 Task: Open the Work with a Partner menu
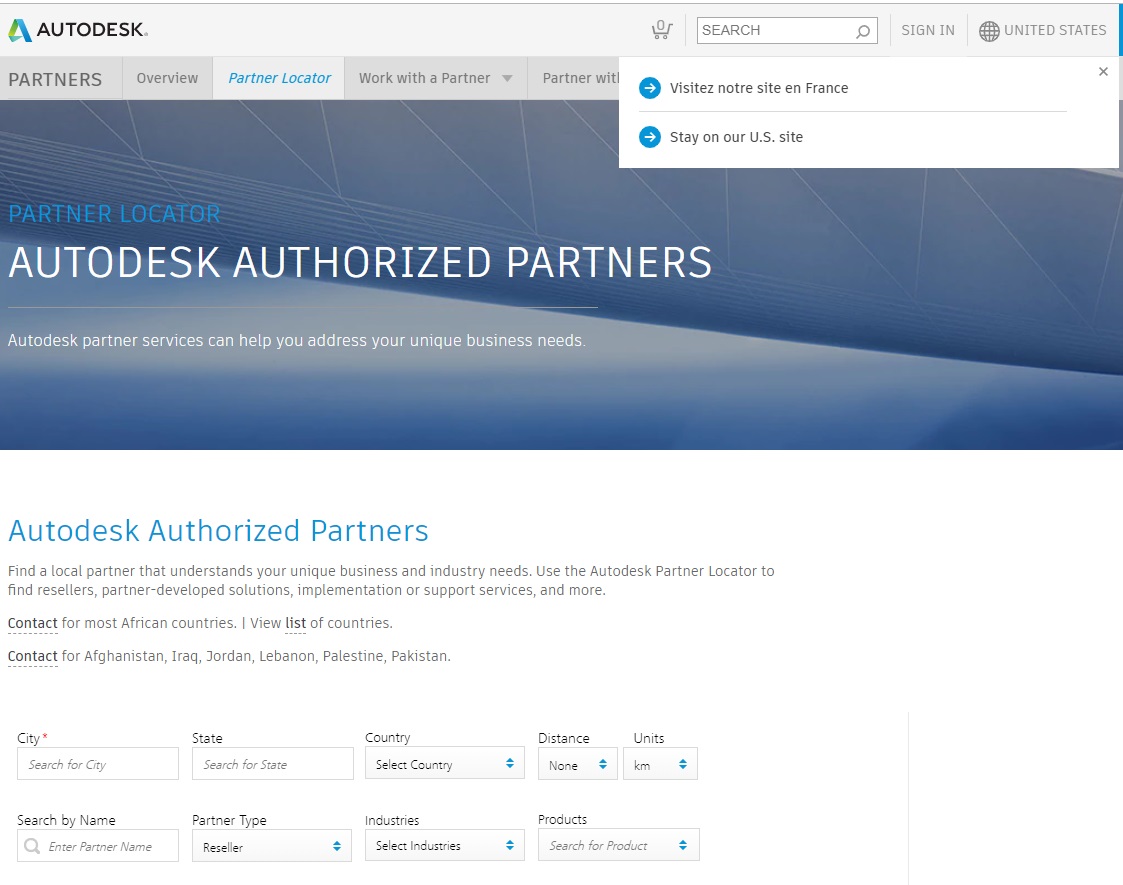coord(425,77)
